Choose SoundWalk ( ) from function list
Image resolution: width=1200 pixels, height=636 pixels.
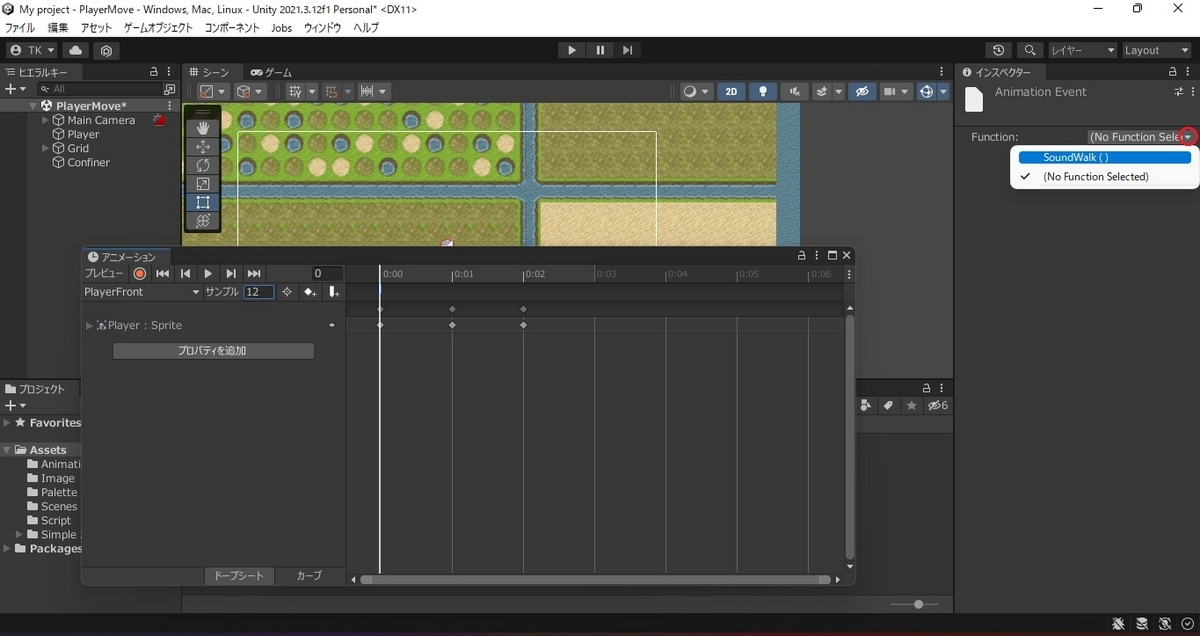(x=1075, y=158)
